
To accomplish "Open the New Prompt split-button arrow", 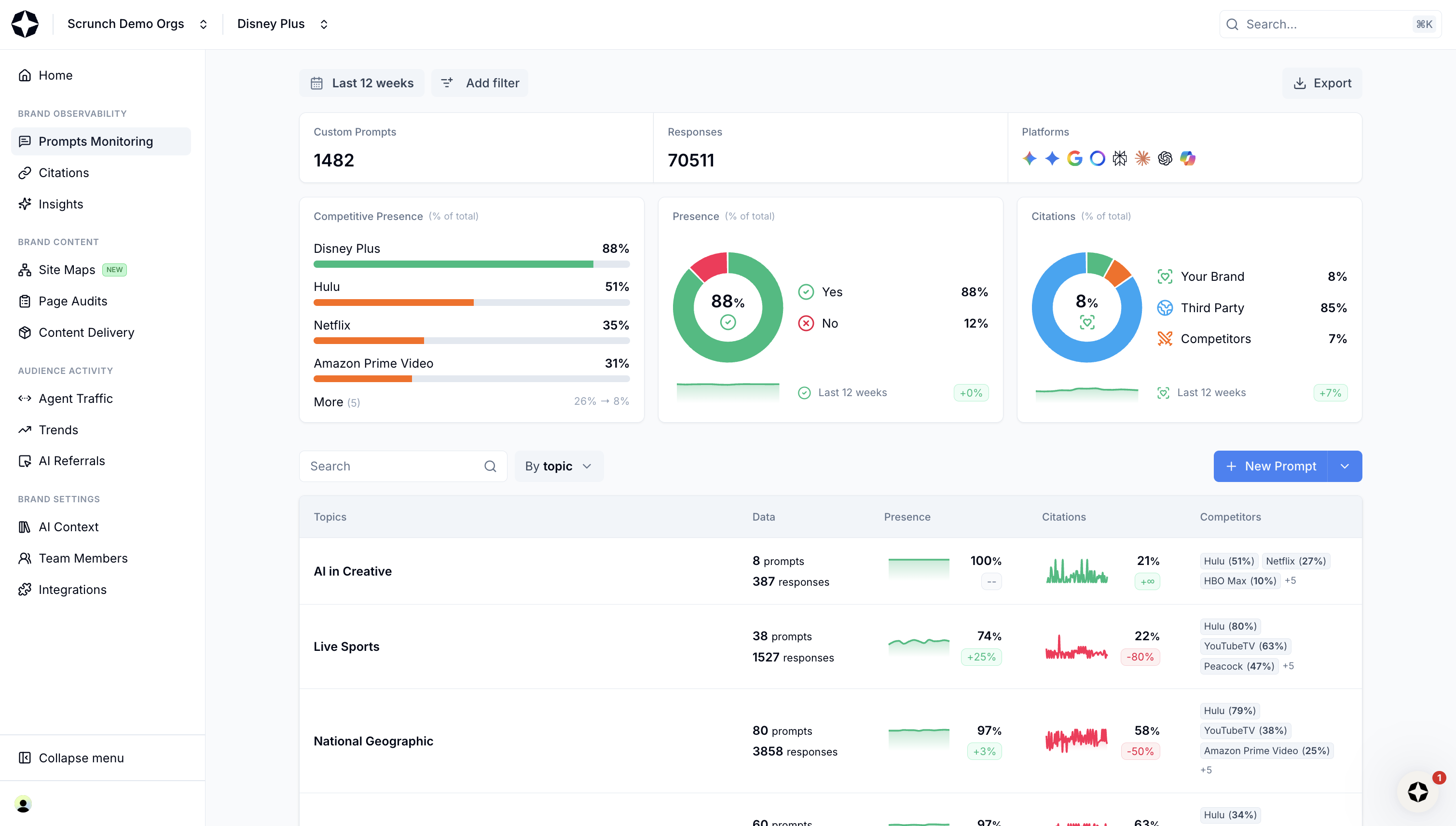I will 1344,467.
